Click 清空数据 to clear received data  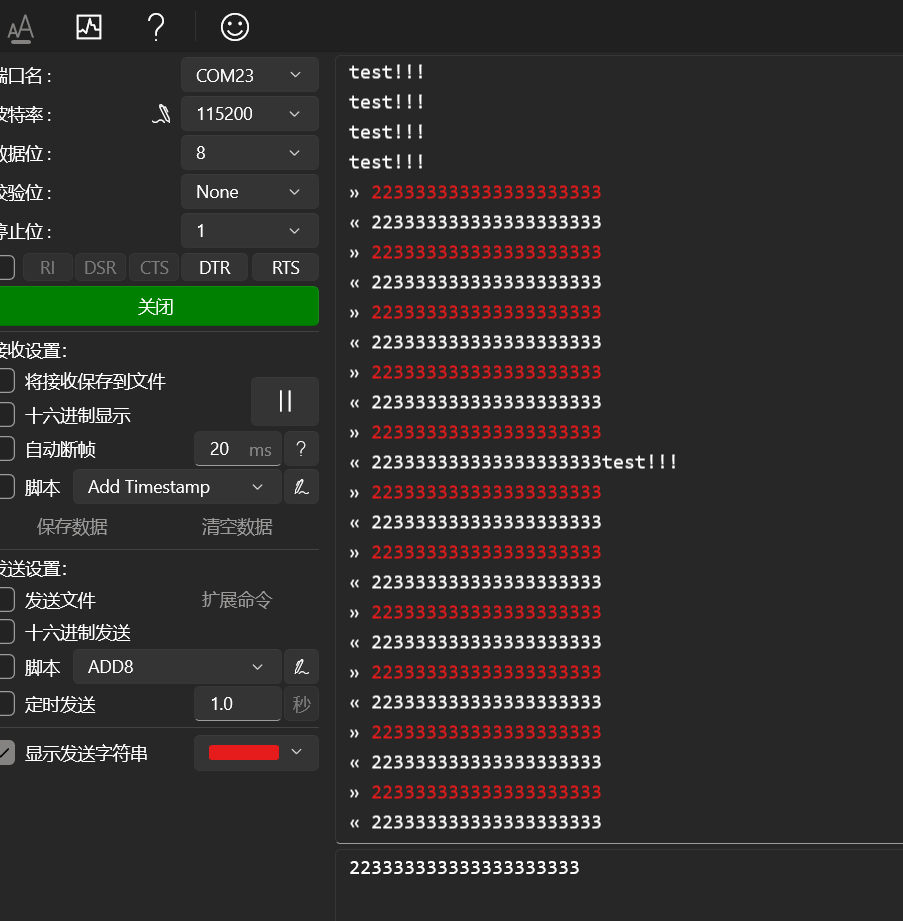pyautogui.click(x=237, y=527)
